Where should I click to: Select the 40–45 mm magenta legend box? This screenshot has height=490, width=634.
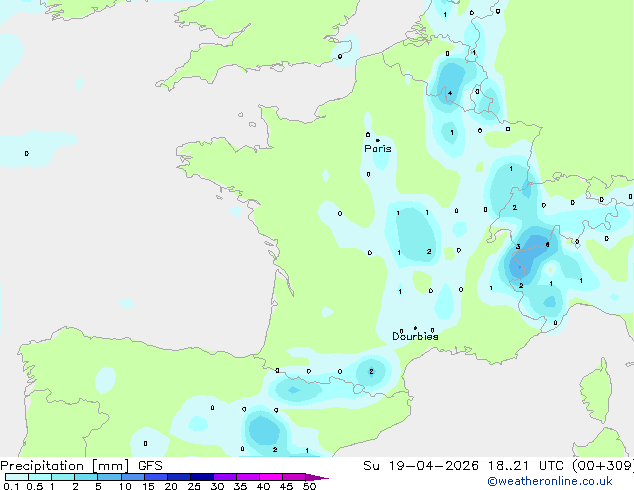(x=271, y=477)
